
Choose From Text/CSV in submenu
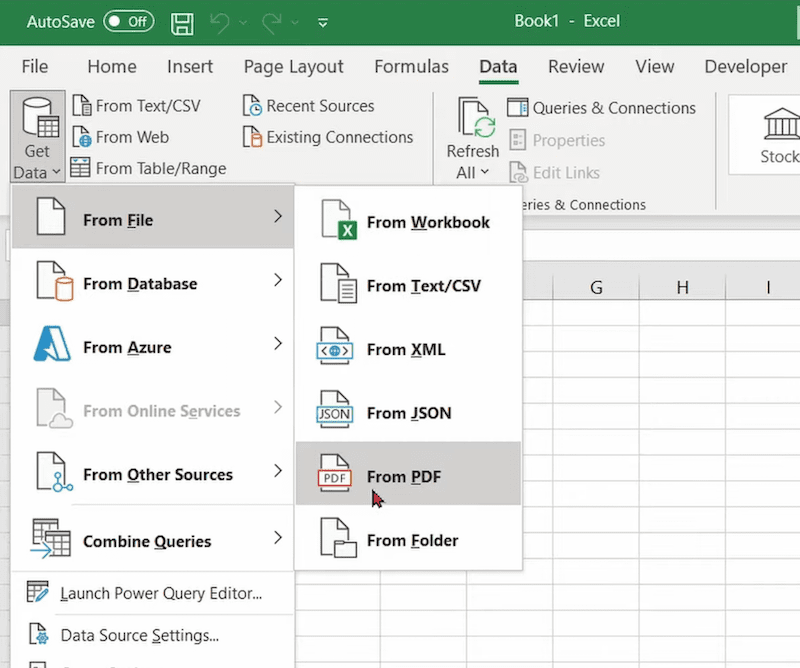(x=409, y=285)
